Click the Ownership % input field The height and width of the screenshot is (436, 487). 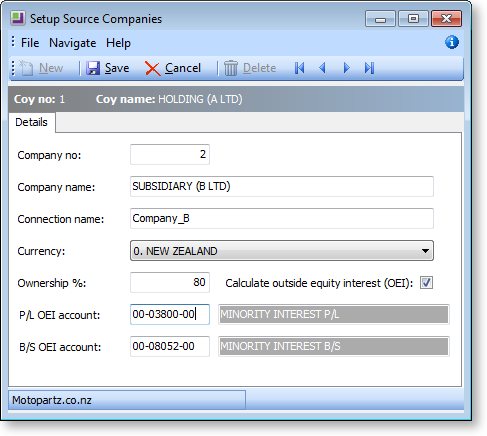(x=170, y=282)
